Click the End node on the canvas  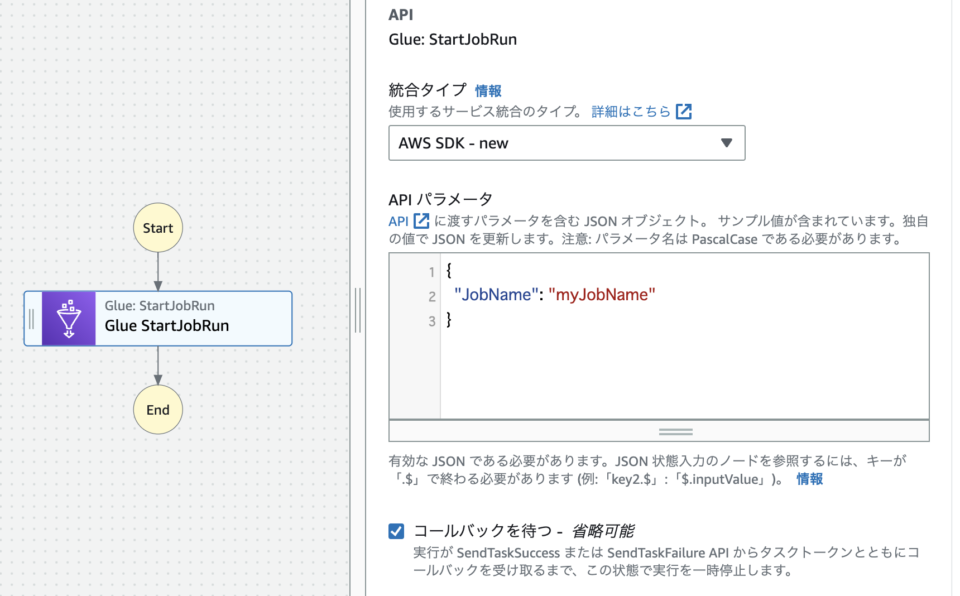[158, 409]
